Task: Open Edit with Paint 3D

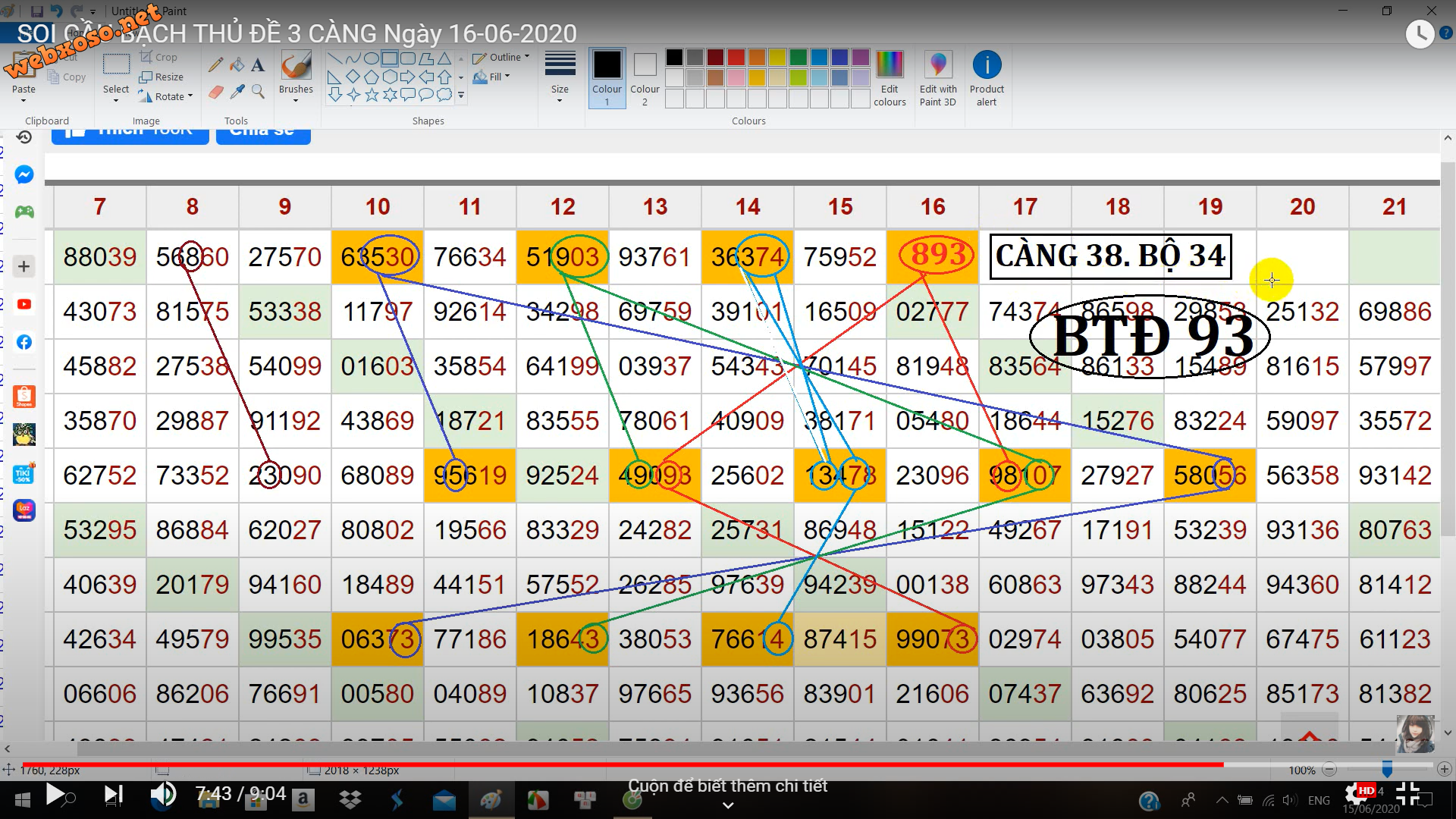Action: pos(938,79)
